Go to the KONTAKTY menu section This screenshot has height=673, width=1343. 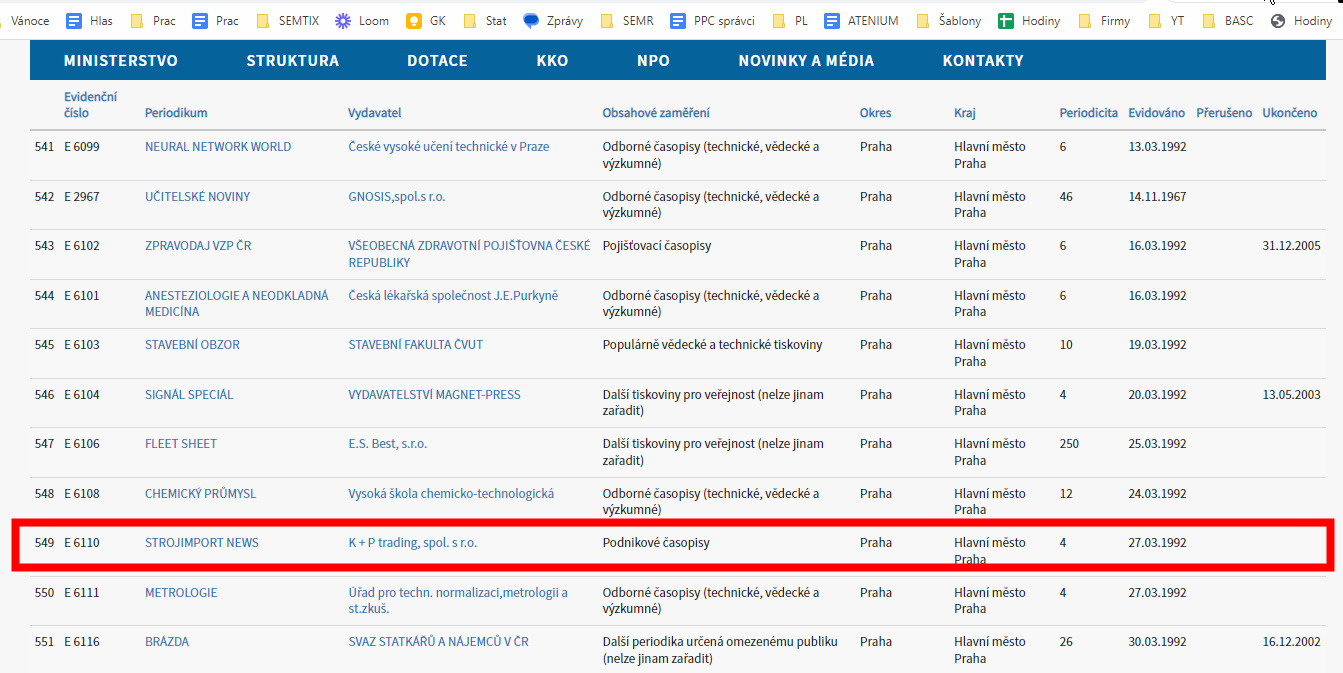tap(982, 61)
